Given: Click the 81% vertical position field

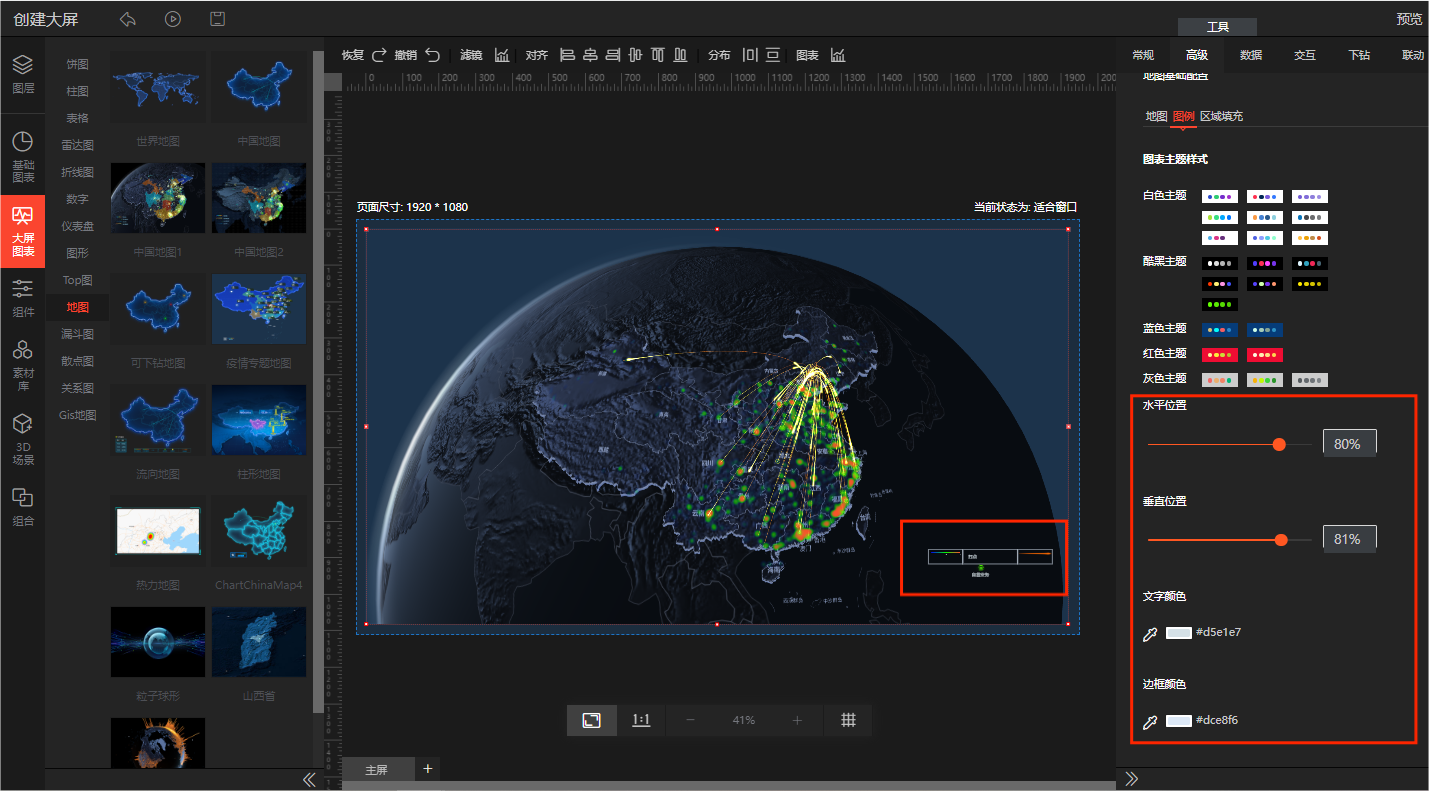Looking at the screenshot, I should pyautogui.click(x=1349, y=539).
